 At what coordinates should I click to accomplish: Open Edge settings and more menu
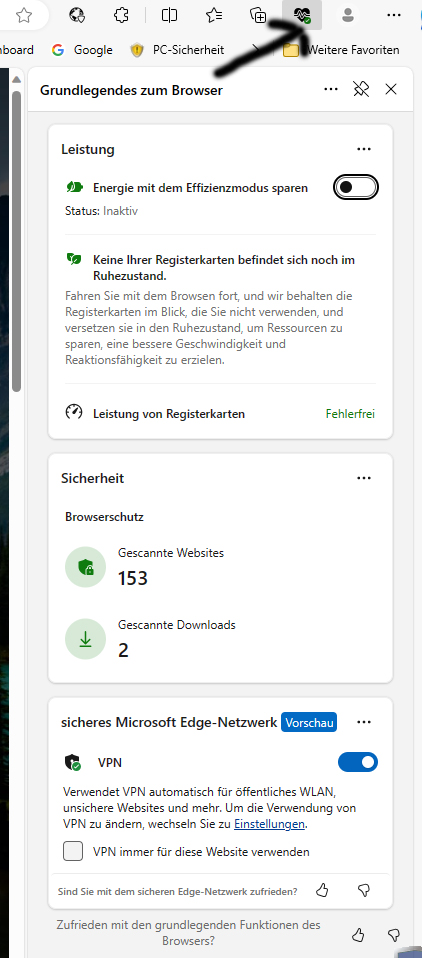[395, 15]
